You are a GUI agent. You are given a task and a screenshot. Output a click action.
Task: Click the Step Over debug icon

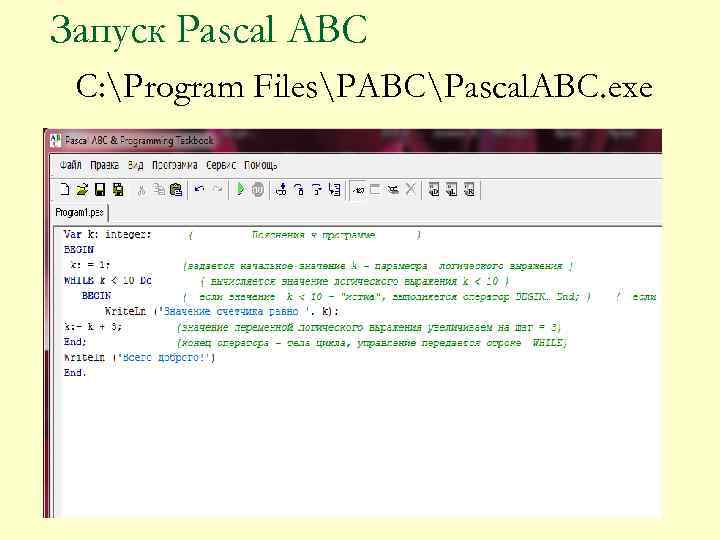[299, 190]
